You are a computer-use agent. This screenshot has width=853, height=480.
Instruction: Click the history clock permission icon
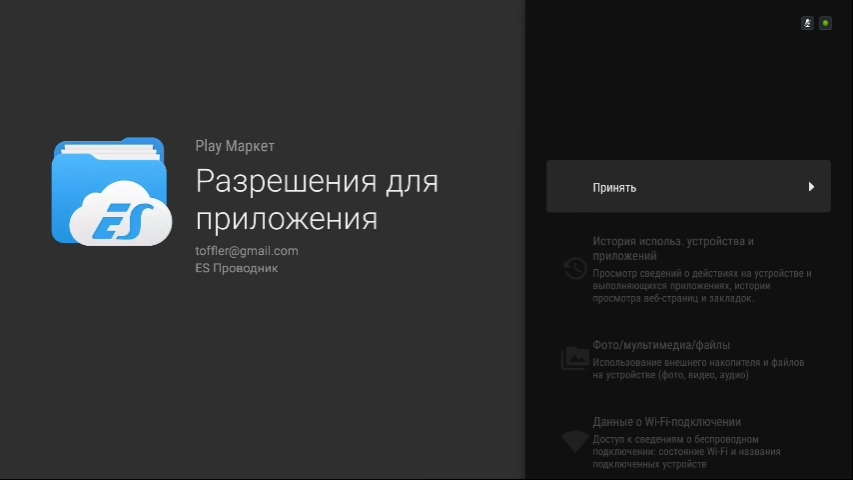tap(574, 268)
